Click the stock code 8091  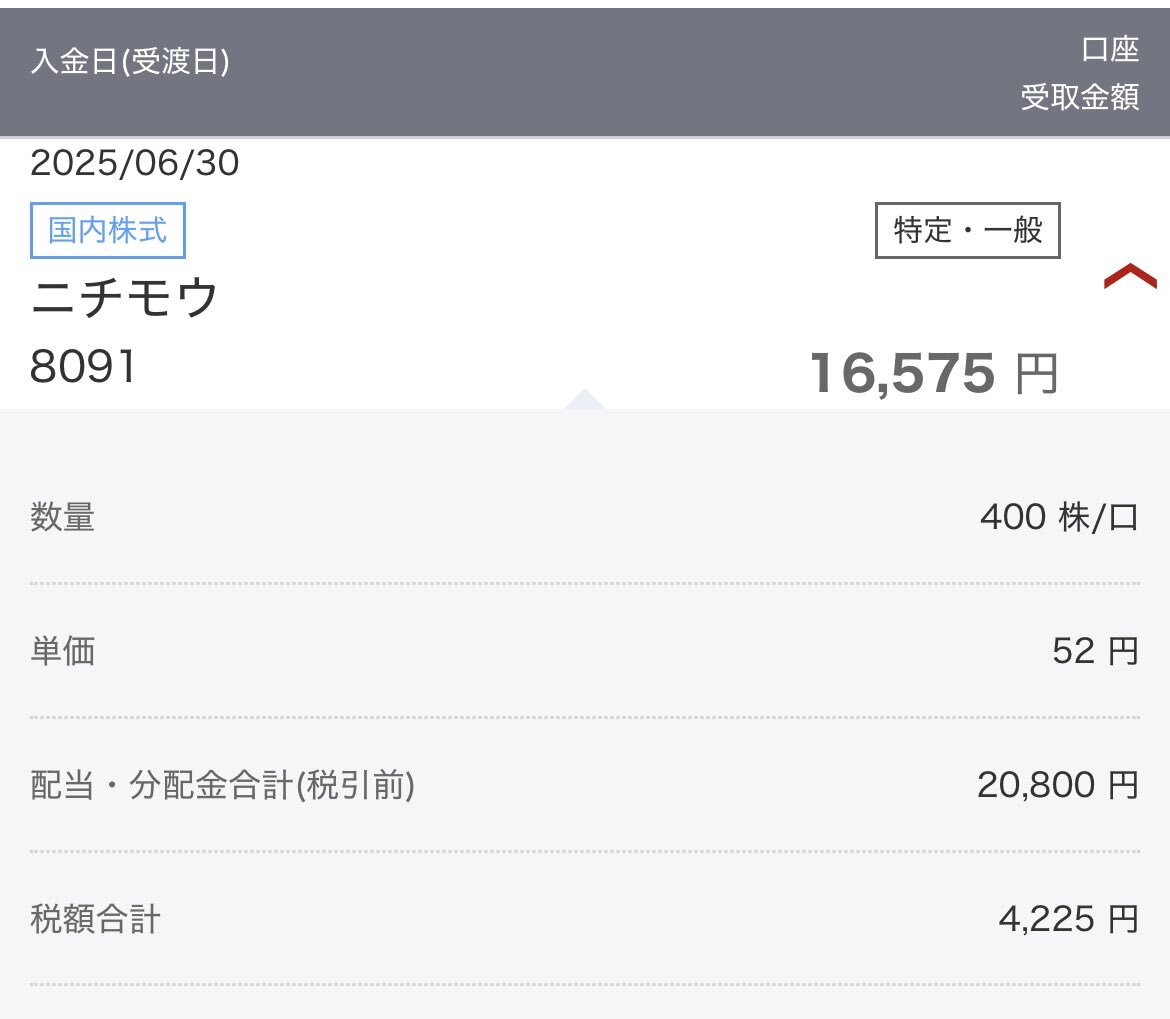(83, 367)
